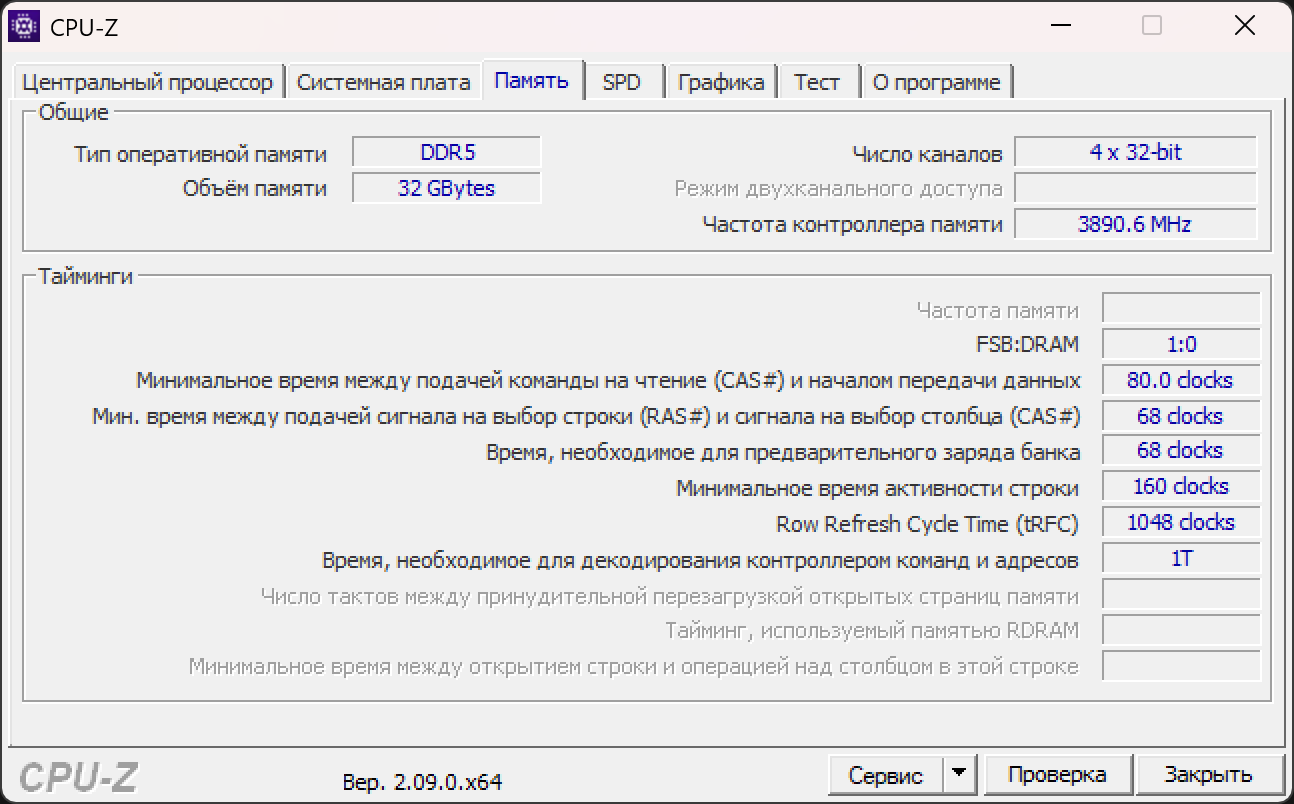Image resolution: width=1294 pixels, height=804 pixels.
Task: Click the 1048 clocks tRFC value
Action: (x=1181, y=522)
